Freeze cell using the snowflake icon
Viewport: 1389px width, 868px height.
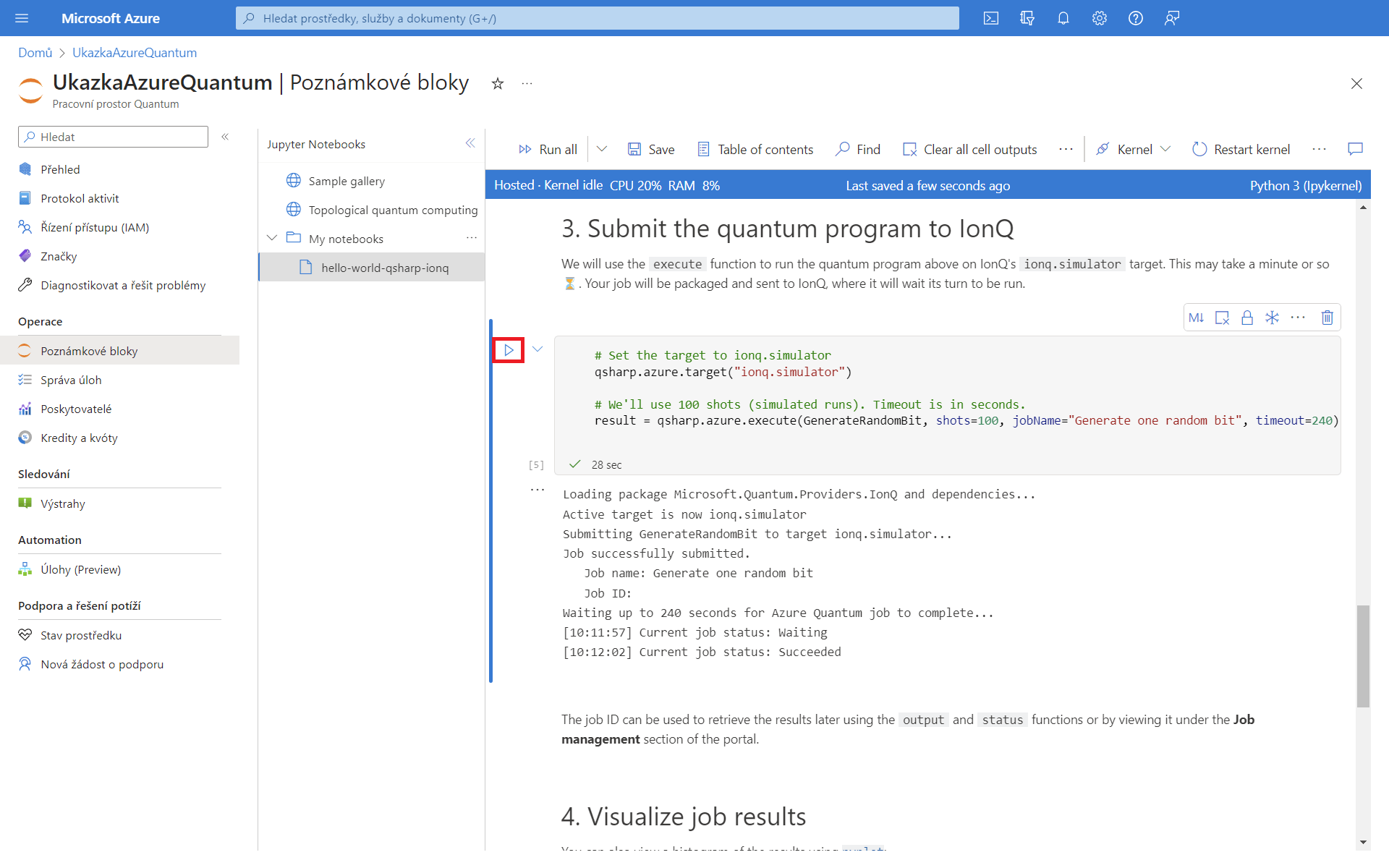point(1272,318)
